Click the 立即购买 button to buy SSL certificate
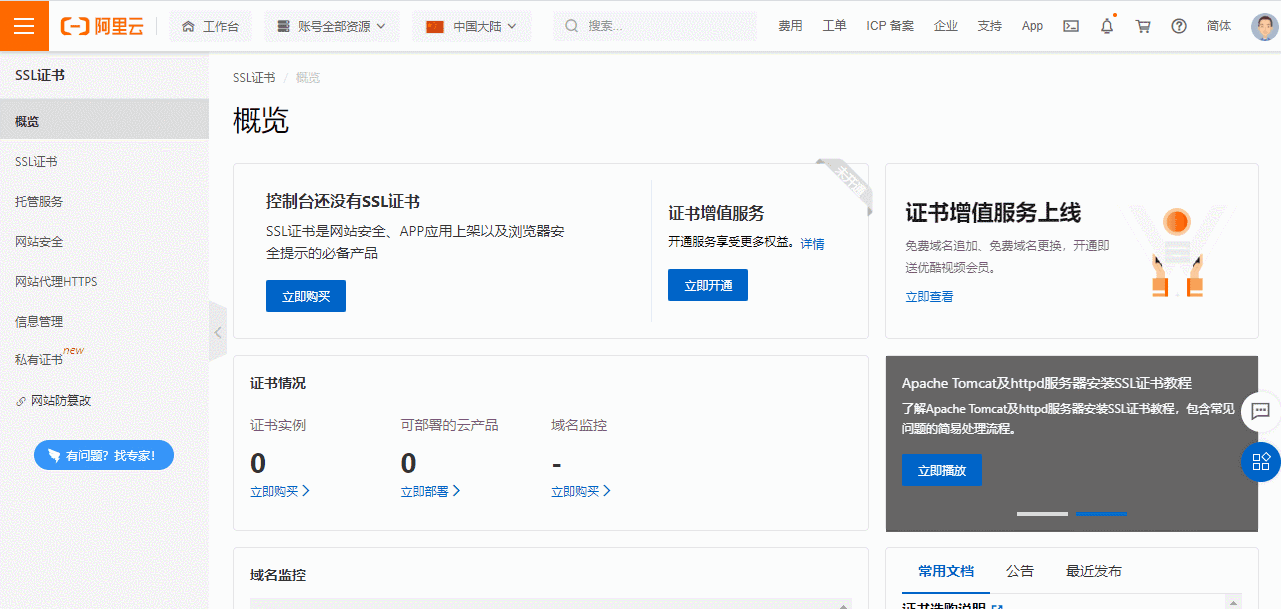This screenshot has width=1281, height=609. coord(305,295)
